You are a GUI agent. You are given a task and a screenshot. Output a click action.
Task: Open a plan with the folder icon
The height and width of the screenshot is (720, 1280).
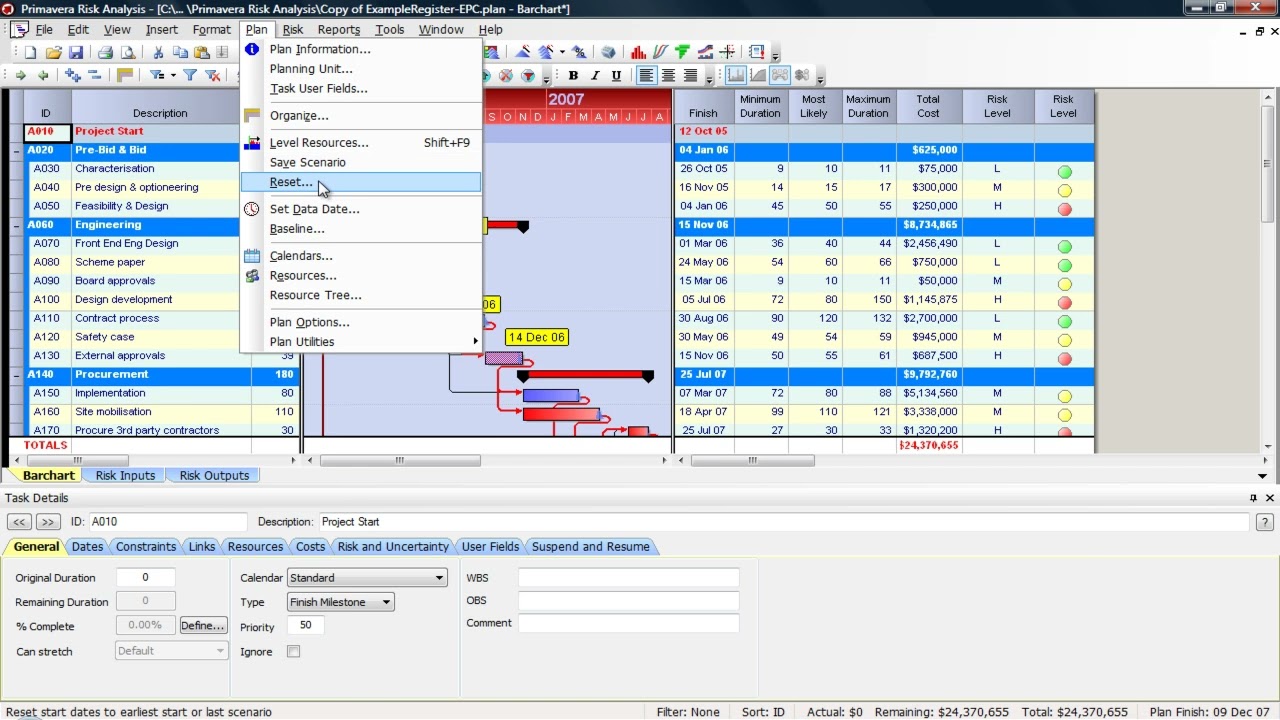[x=53, y=52]
